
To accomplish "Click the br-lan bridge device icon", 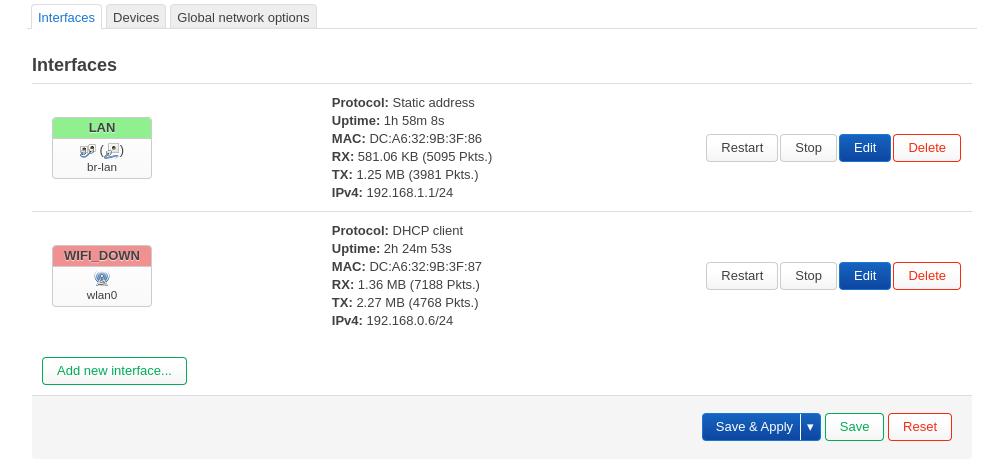I will pyautogui.click(x=87, y=151).
